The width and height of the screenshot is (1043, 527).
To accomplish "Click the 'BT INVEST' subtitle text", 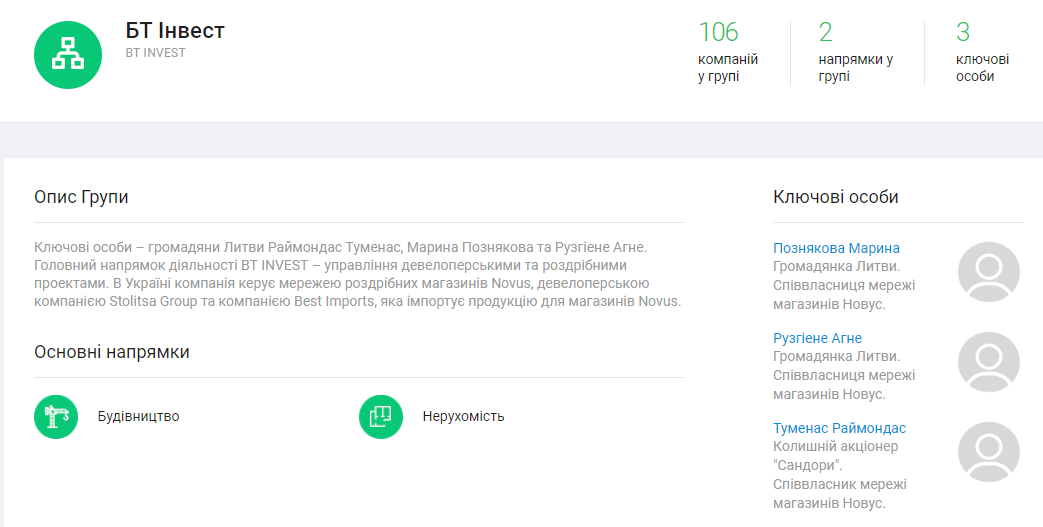I will pos(155,53).
